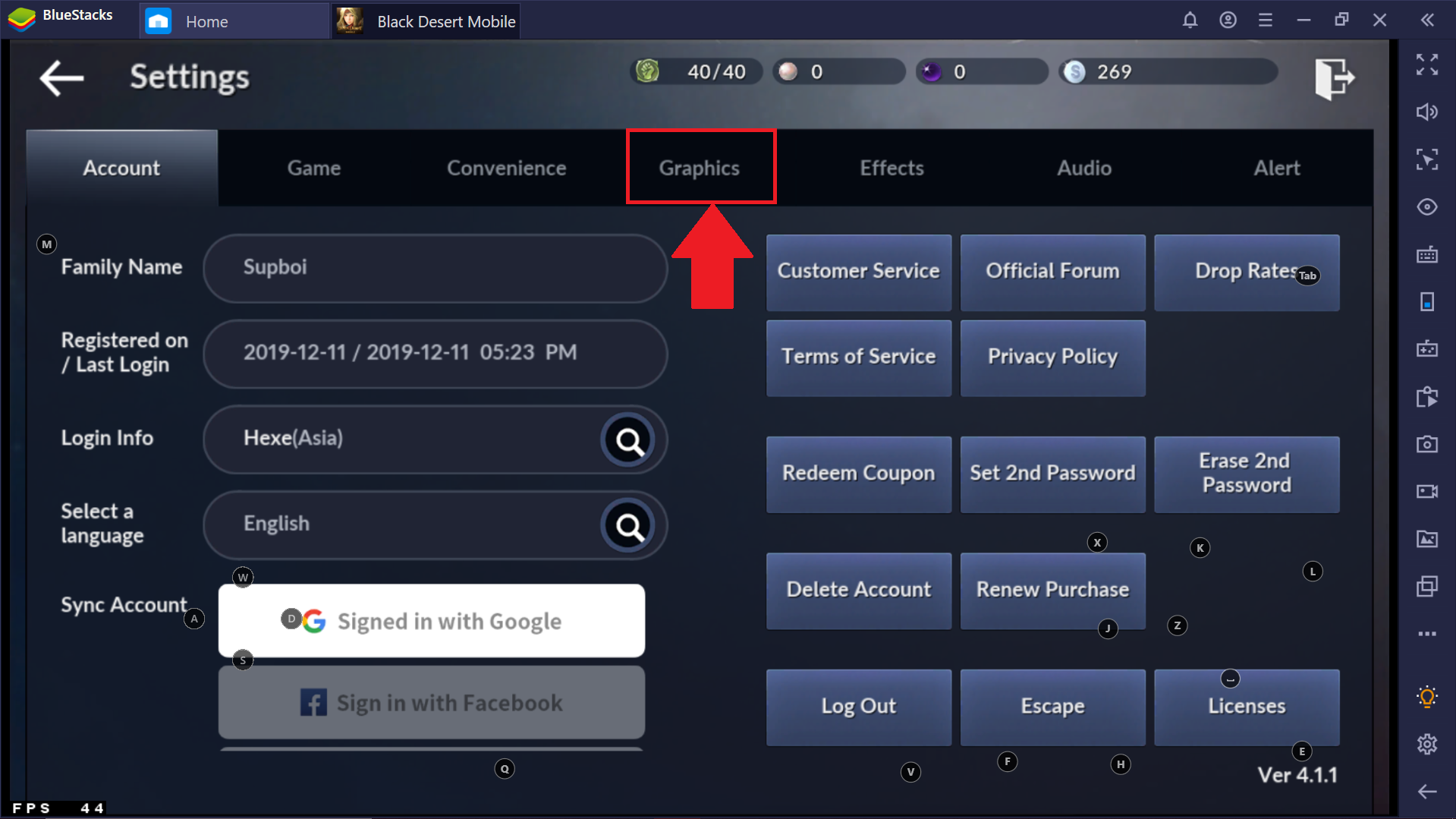Click the lightbulb tips icon

pyautogui.click(x=1427, y=696)
